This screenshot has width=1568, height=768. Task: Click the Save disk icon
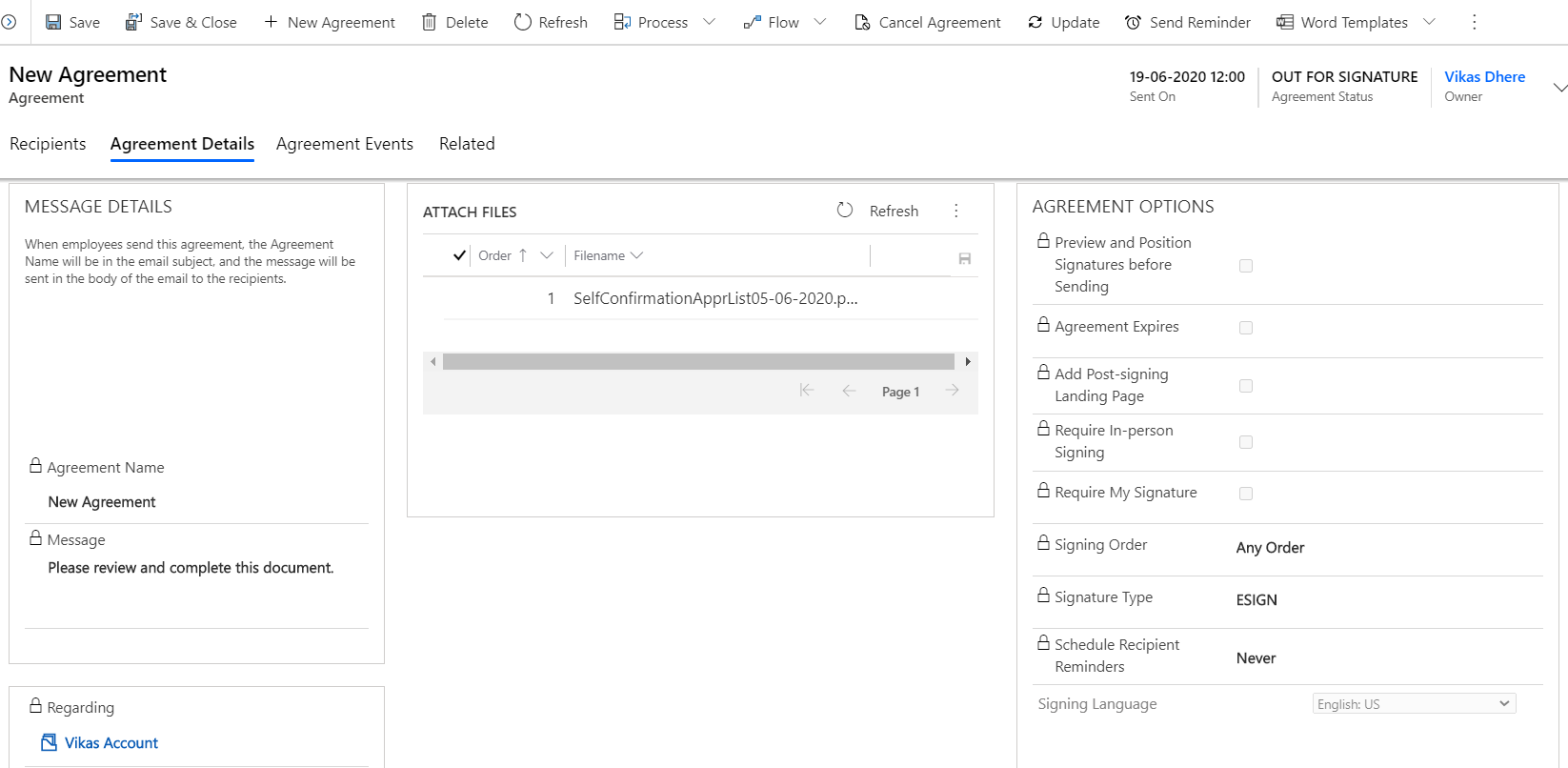53,22
